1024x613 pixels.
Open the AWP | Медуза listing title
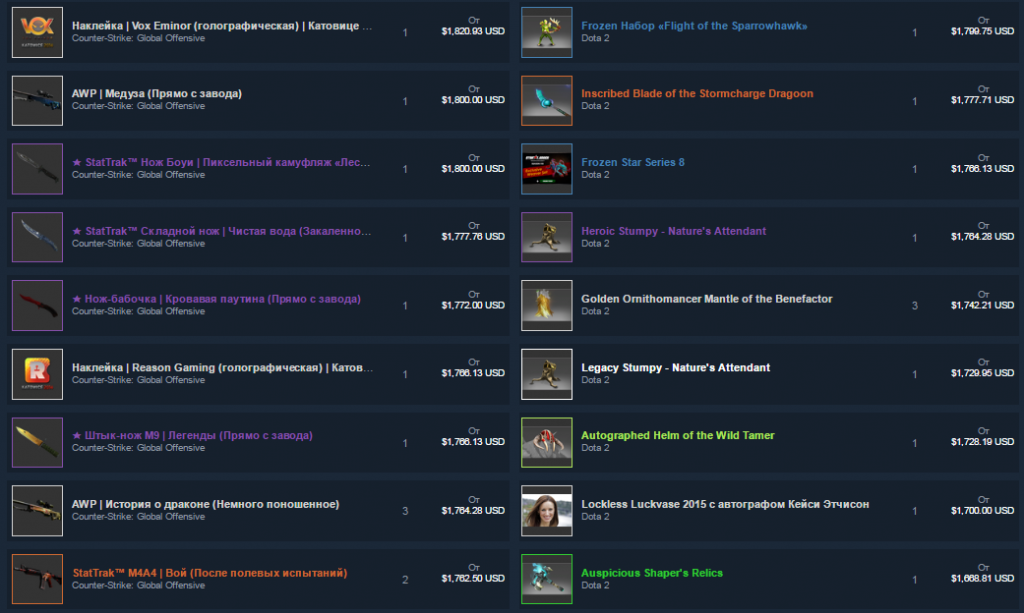coord(157,93)
